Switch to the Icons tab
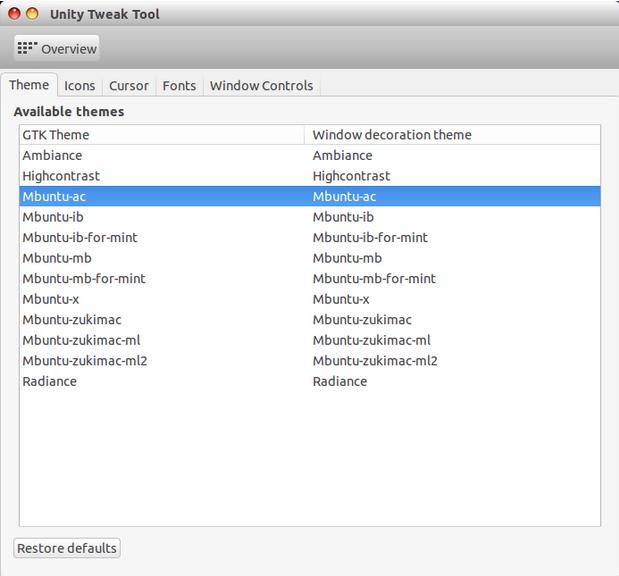This screenshot has height=576, width=619. point(80,86)
